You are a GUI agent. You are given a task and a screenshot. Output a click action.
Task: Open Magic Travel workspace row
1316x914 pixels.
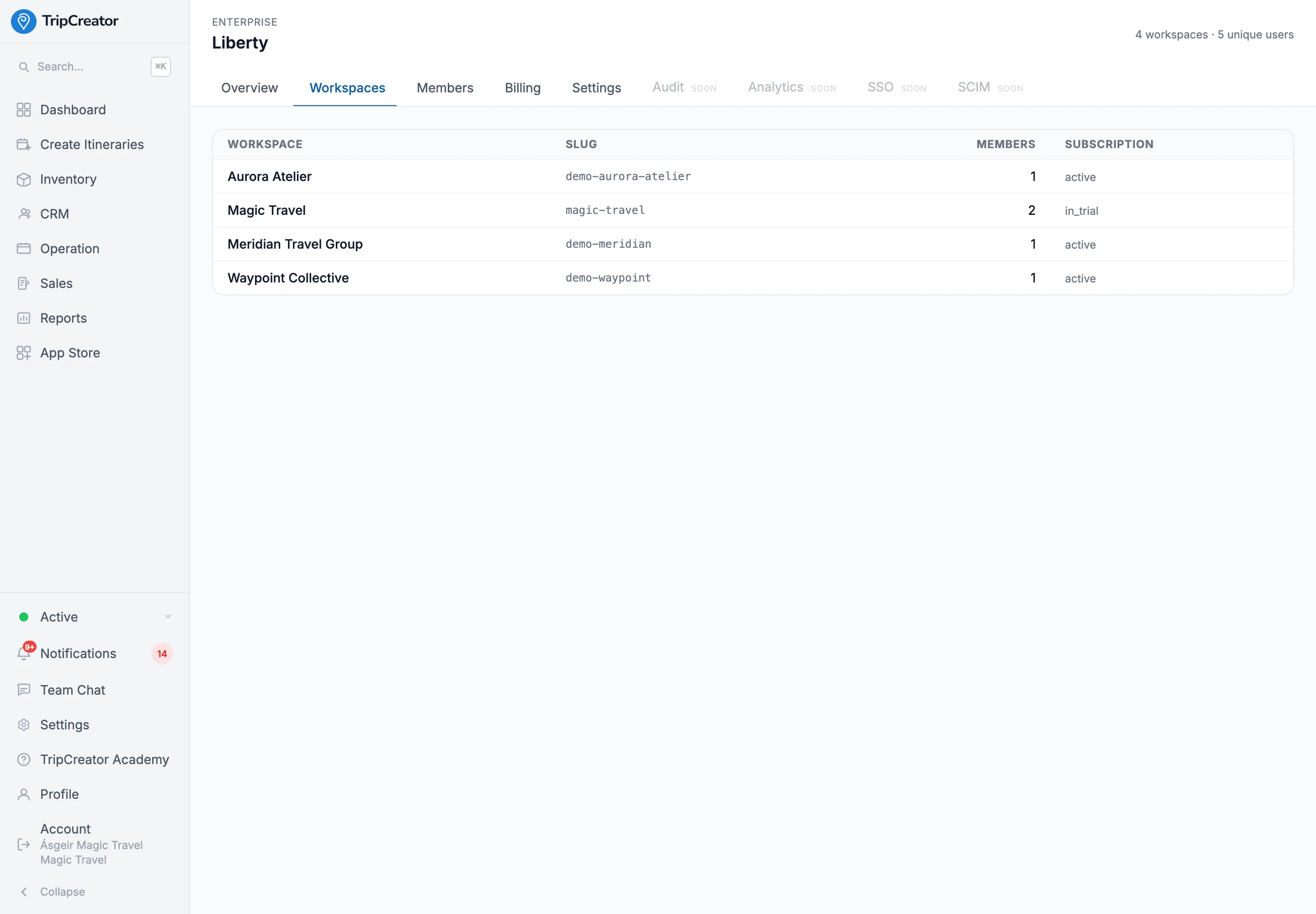tap(753, 210)
